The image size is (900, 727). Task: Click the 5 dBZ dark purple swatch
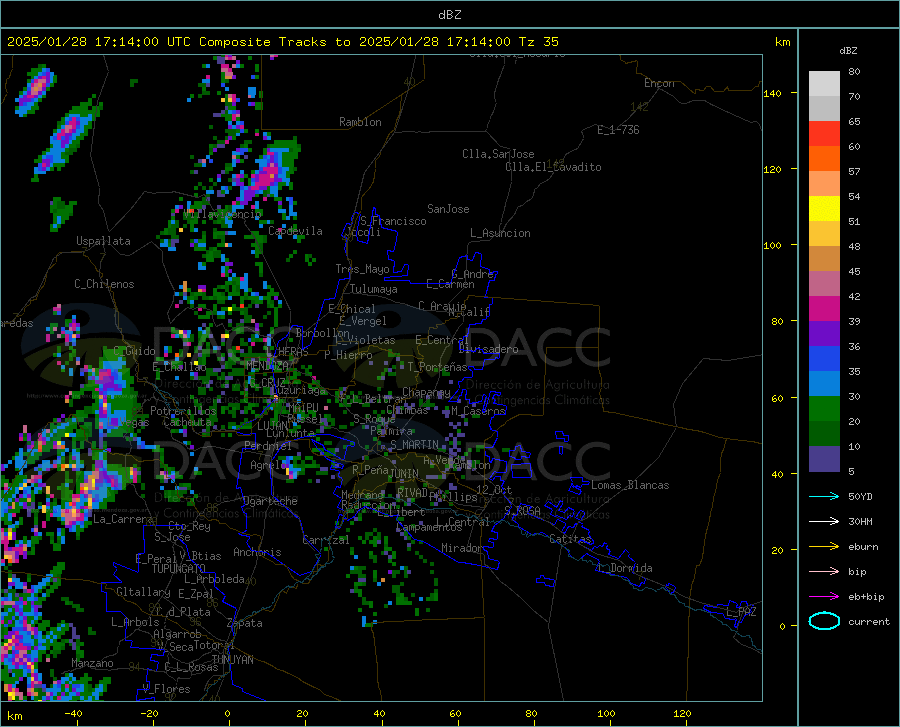click(824, 458)
